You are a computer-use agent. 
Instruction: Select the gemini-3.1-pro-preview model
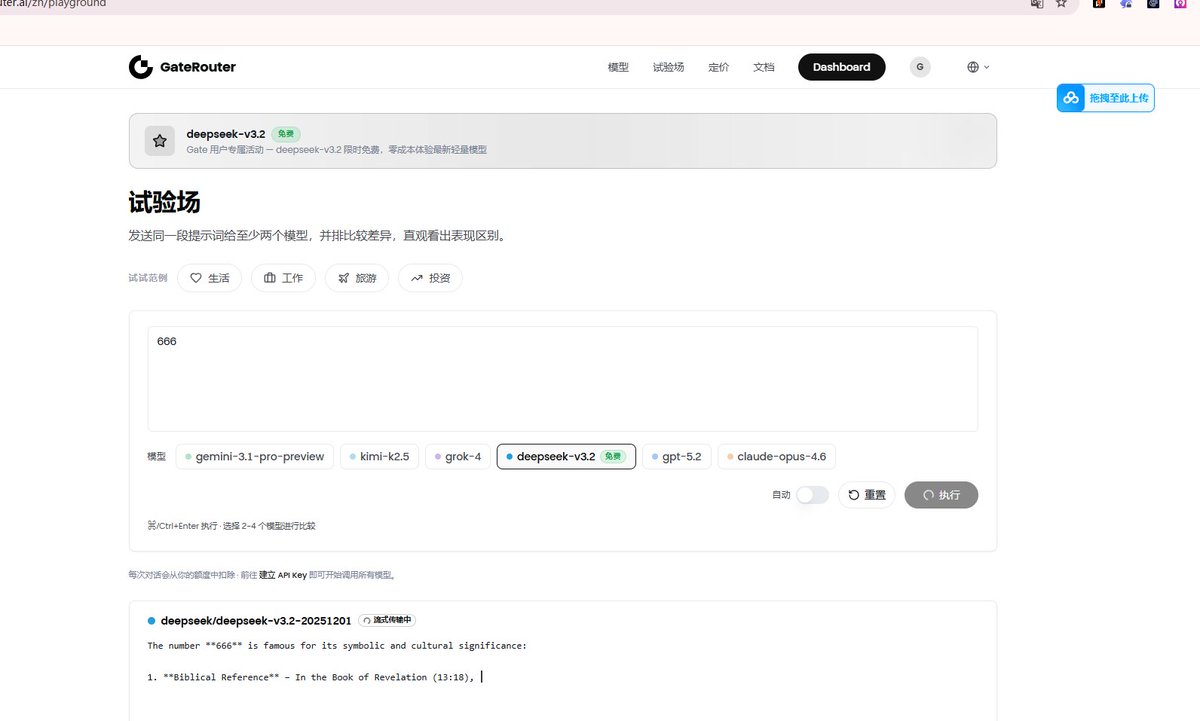(255, 457)
